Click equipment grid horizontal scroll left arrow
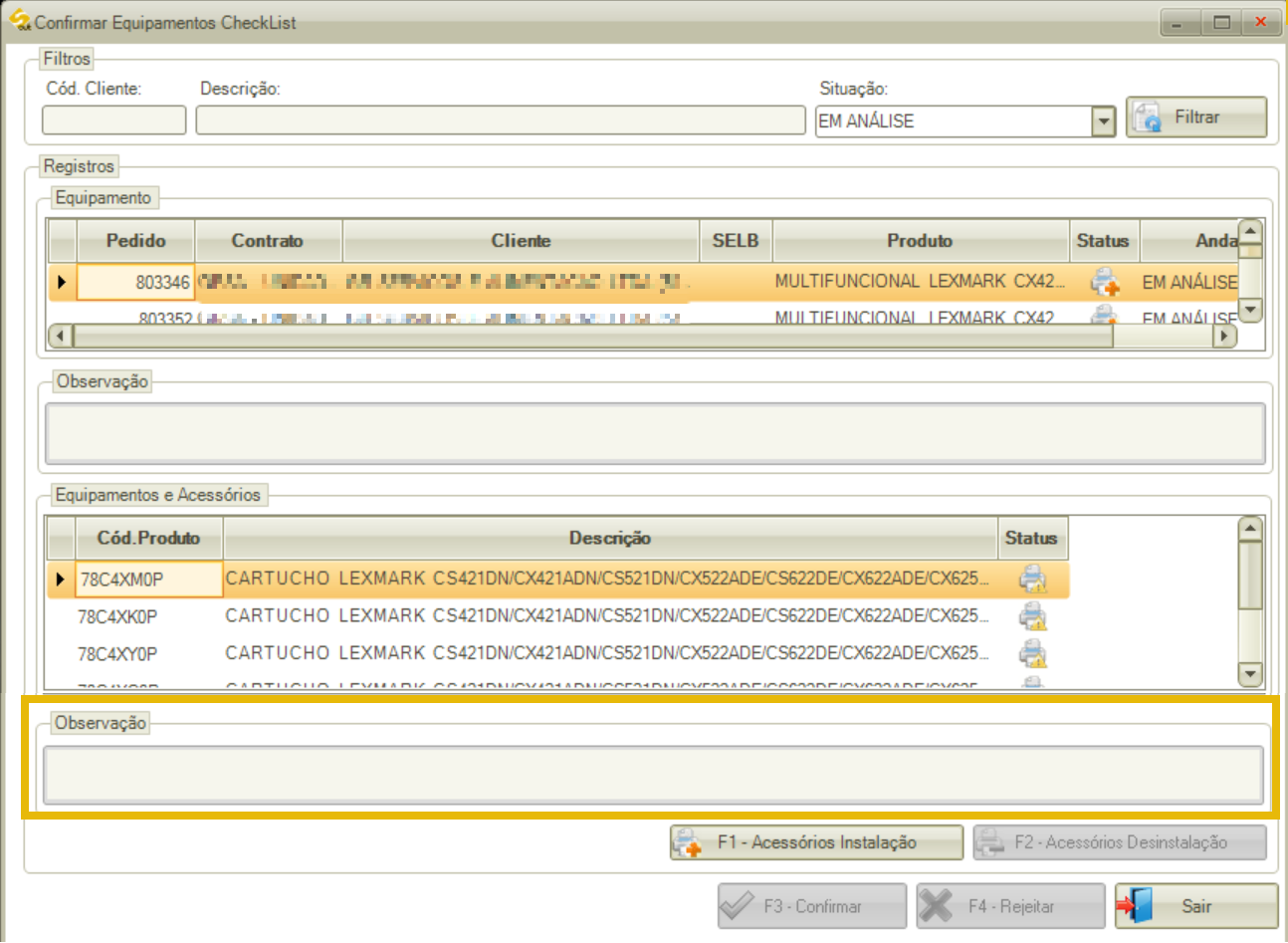 62,337
